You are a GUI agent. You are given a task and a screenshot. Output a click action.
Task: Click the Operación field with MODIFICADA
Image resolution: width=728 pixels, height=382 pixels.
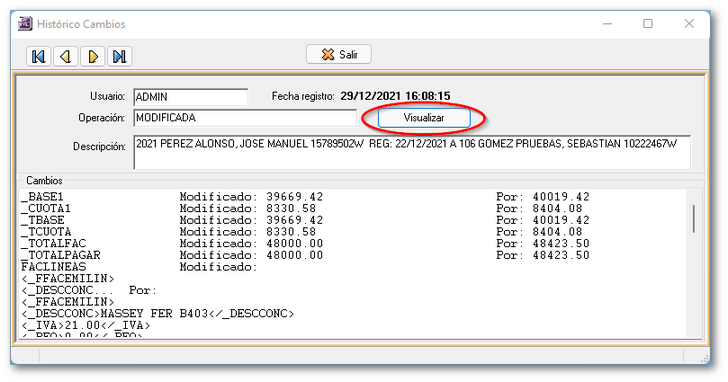(x=245, y=118)
